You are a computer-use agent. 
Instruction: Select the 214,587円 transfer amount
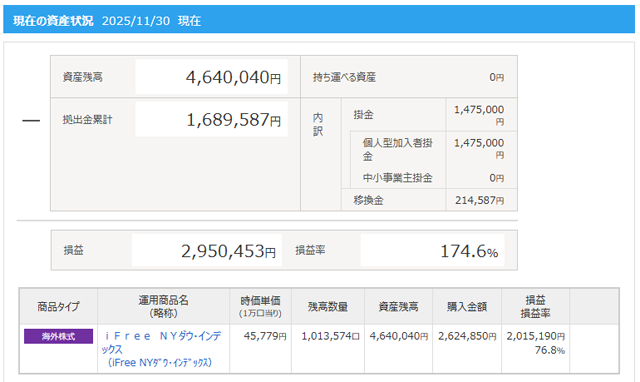480,200
